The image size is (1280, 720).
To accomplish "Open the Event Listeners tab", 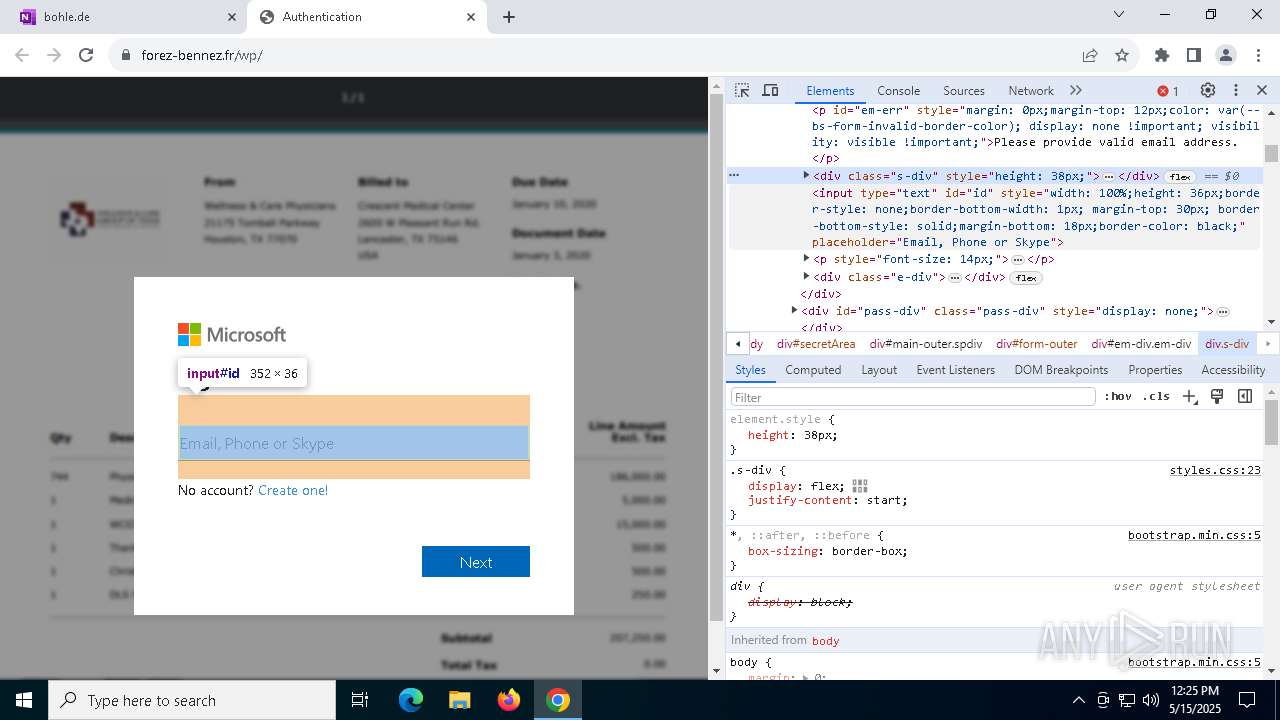I will pos(955,369).
